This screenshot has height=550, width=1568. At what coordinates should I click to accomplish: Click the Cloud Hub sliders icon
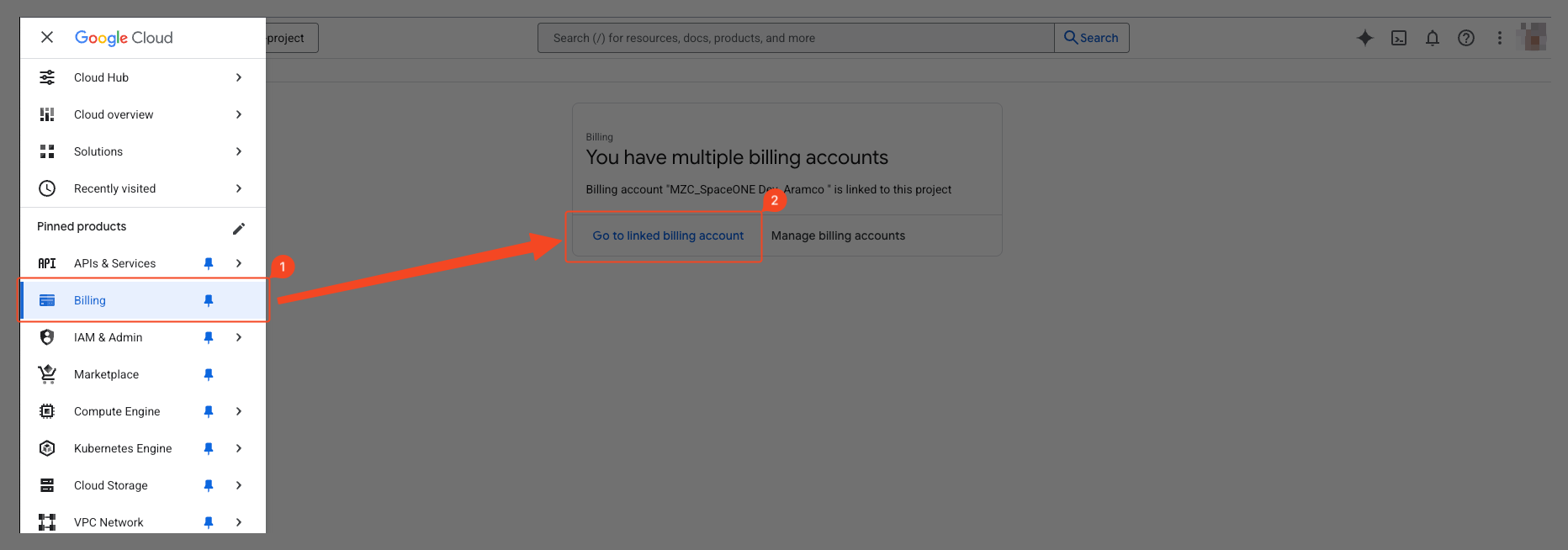[47, 77]
